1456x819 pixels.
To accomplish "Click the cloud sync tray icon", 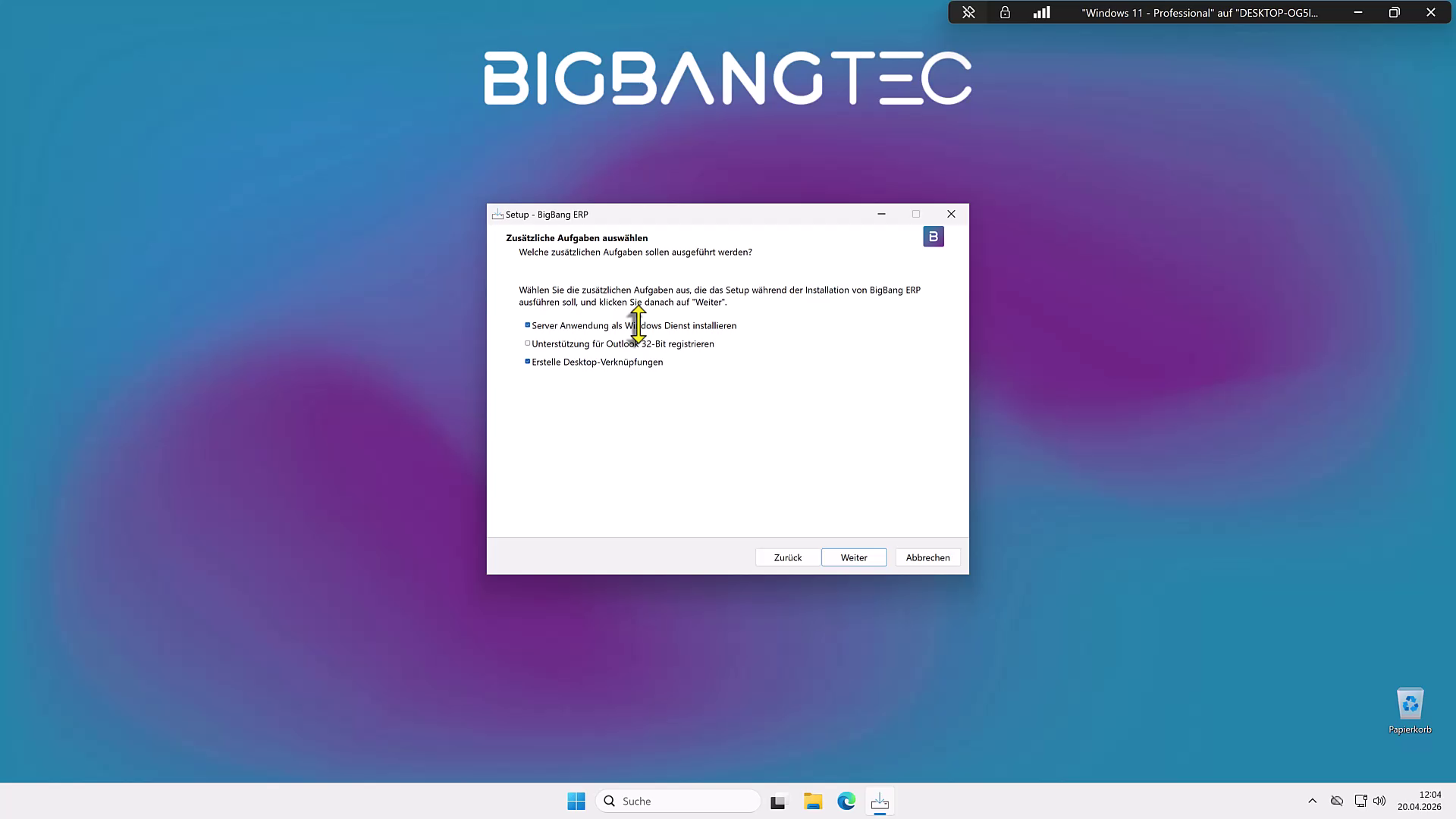I will click(x=1337, y=801).
